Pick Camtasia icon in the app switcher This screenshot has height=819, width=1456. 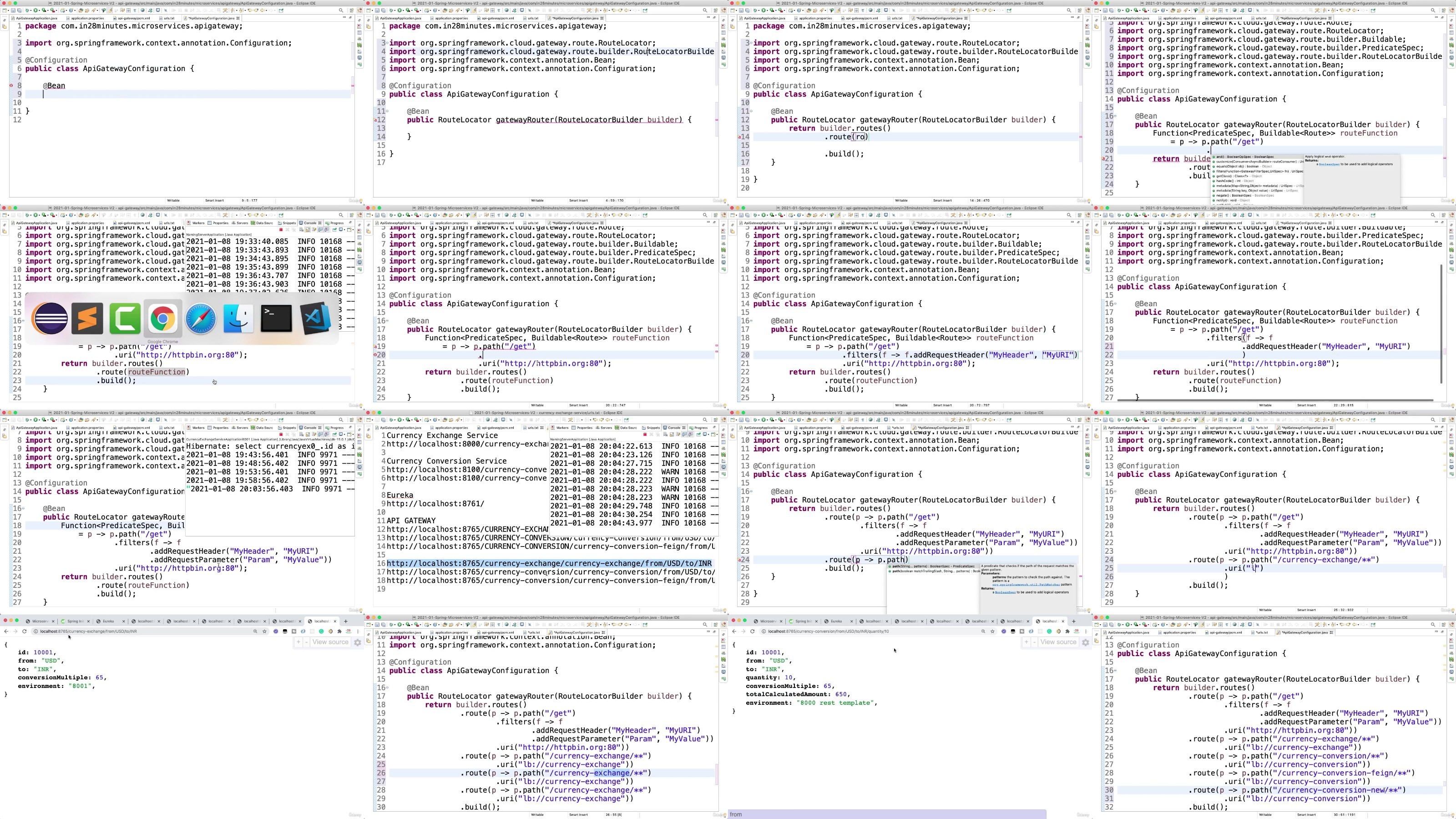click(x=125, y=318)
